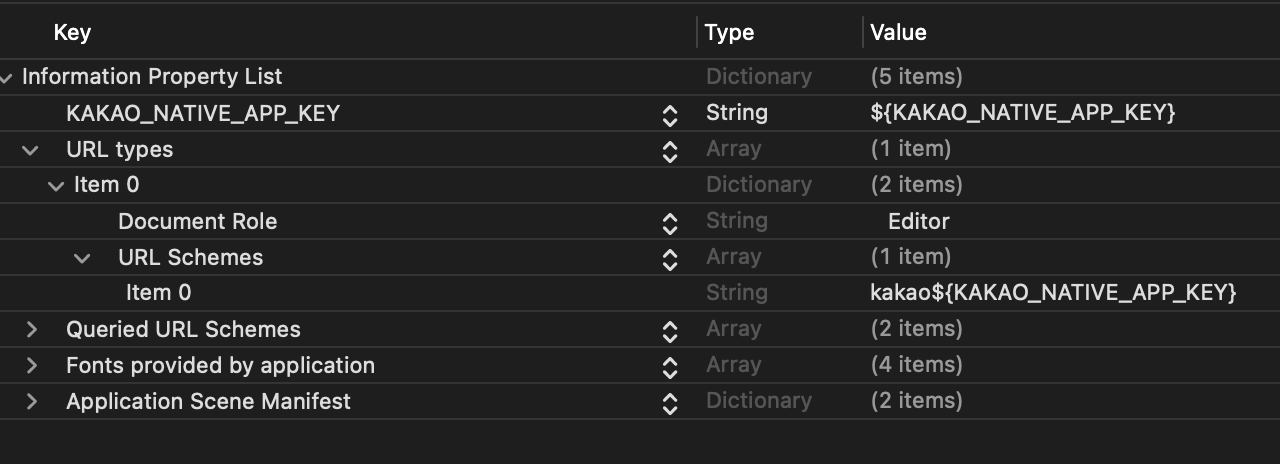This screenshot has height=464, width=1280.
Task: Open type stepper for KAKAO_NATIVE_APP_KEY row
Action: [x=670, y=114]
